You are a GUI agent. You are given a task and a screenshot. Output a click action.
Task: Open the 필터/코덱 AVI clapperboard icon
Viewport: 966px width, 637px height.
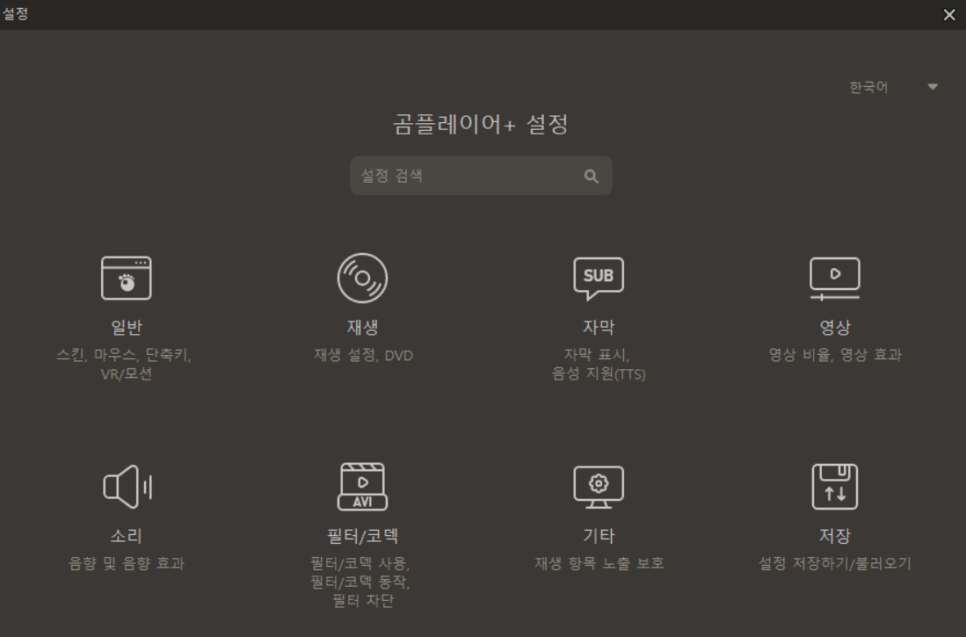point(362,487)
